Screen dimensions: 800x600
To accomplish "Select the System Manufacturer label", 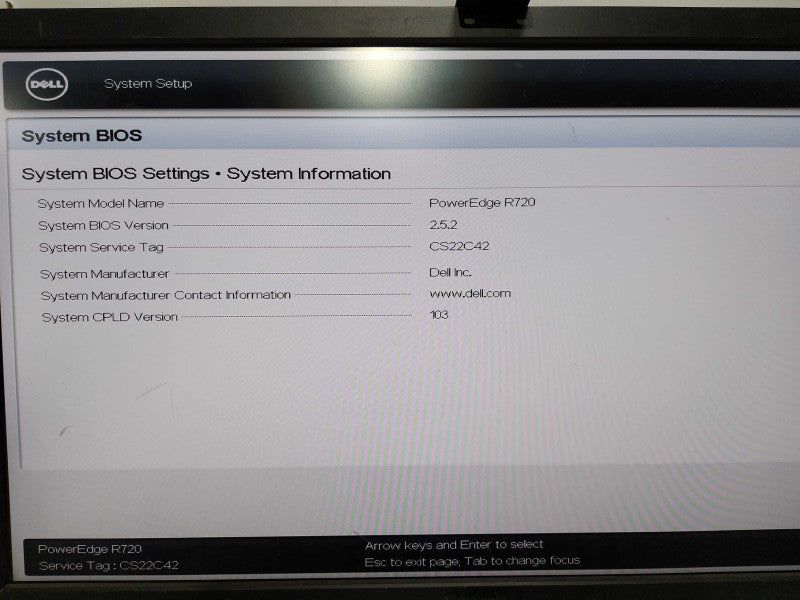I will click(105, 274).
